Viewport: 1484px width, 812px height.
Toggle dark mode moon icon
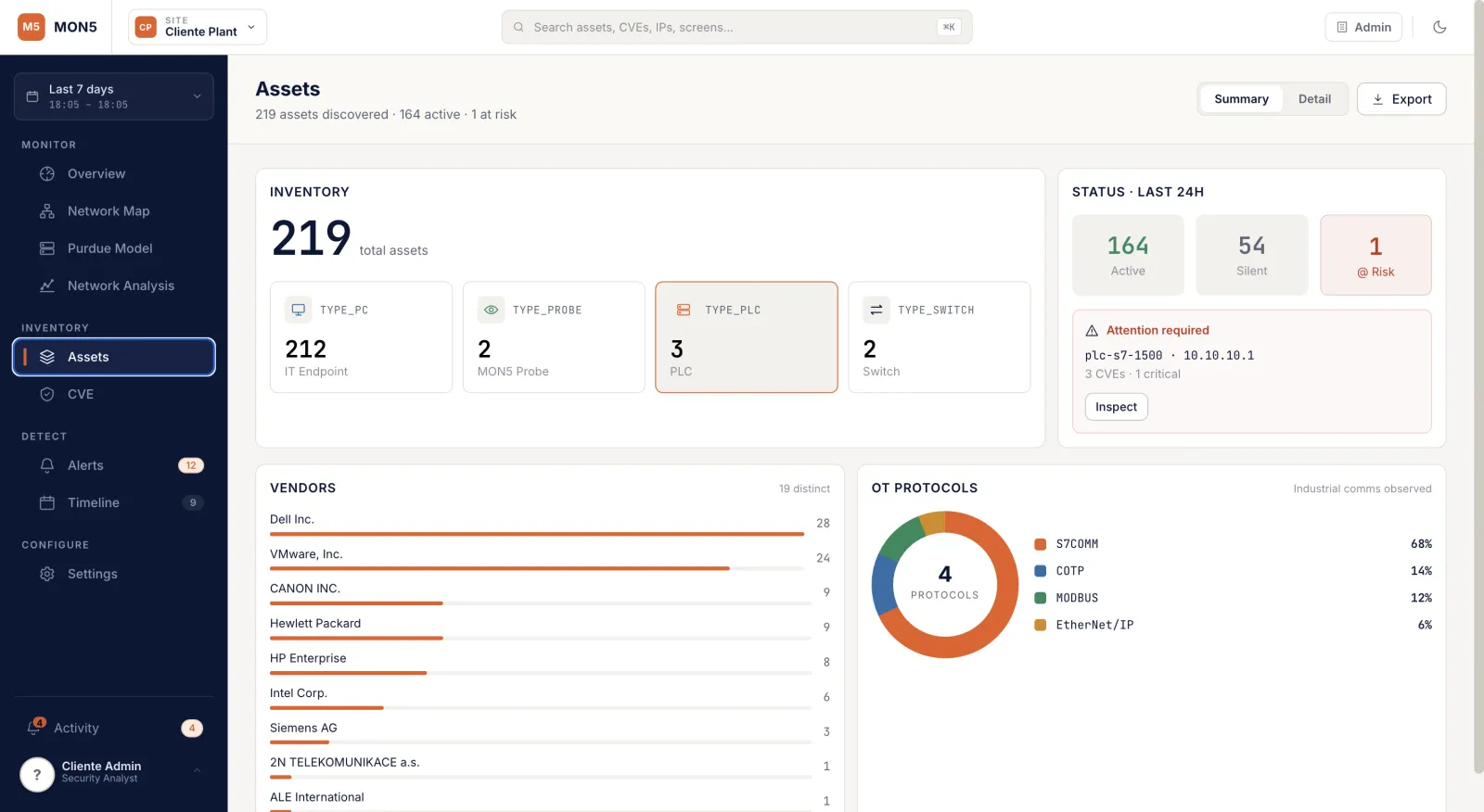point(1439,27)
